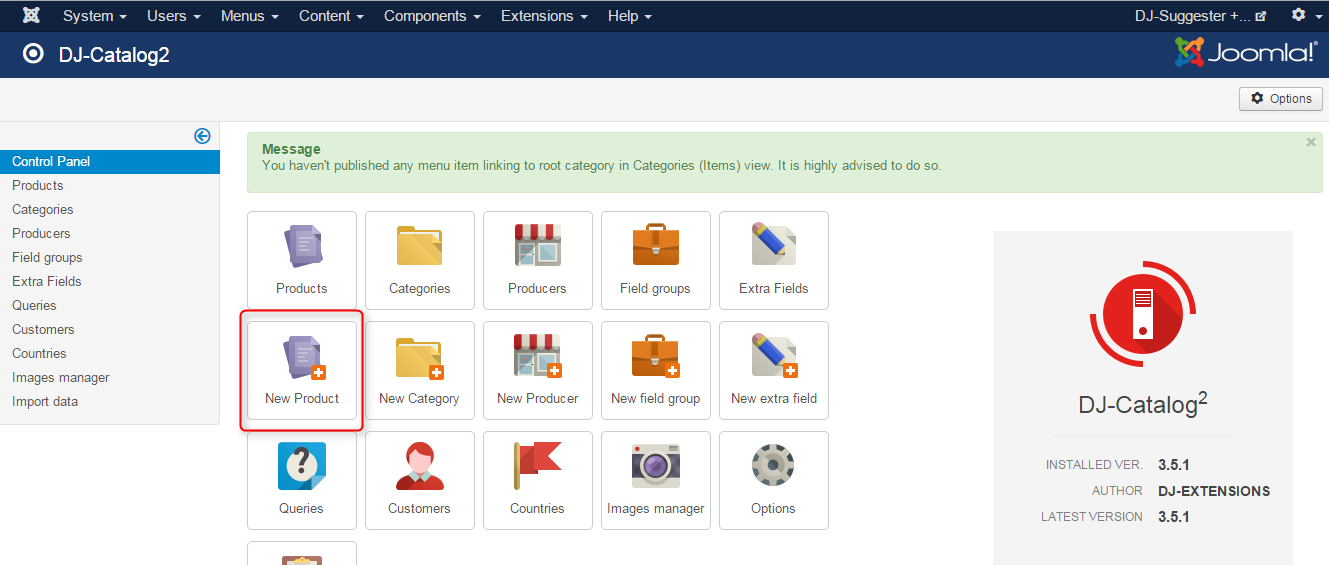Open the Components menu

tap(432, 16)
